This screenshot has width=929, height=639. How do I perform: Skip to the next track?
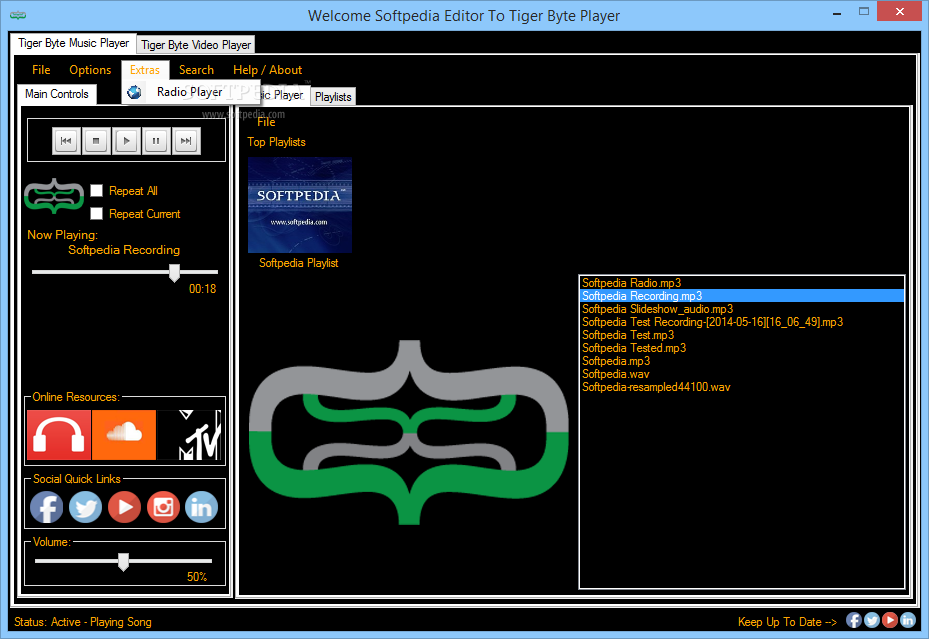pyautogui.click(x=186, y=141)
